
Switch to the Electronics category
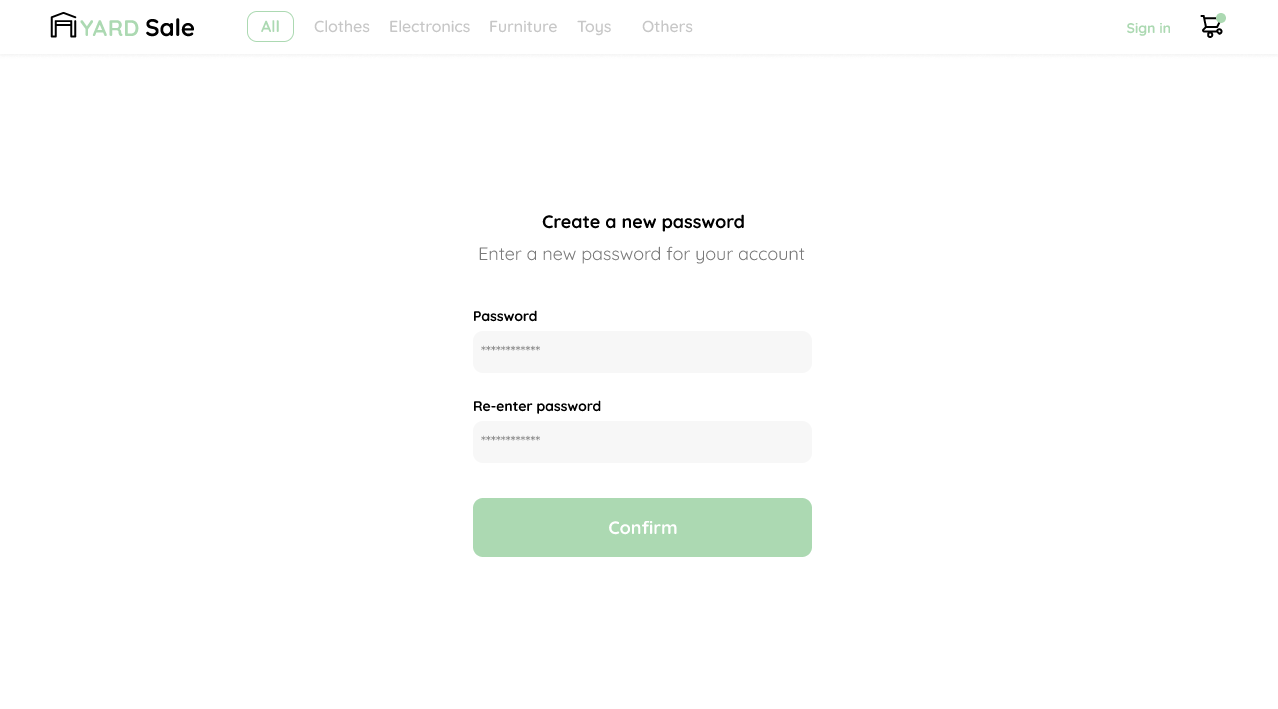point(429,27)
